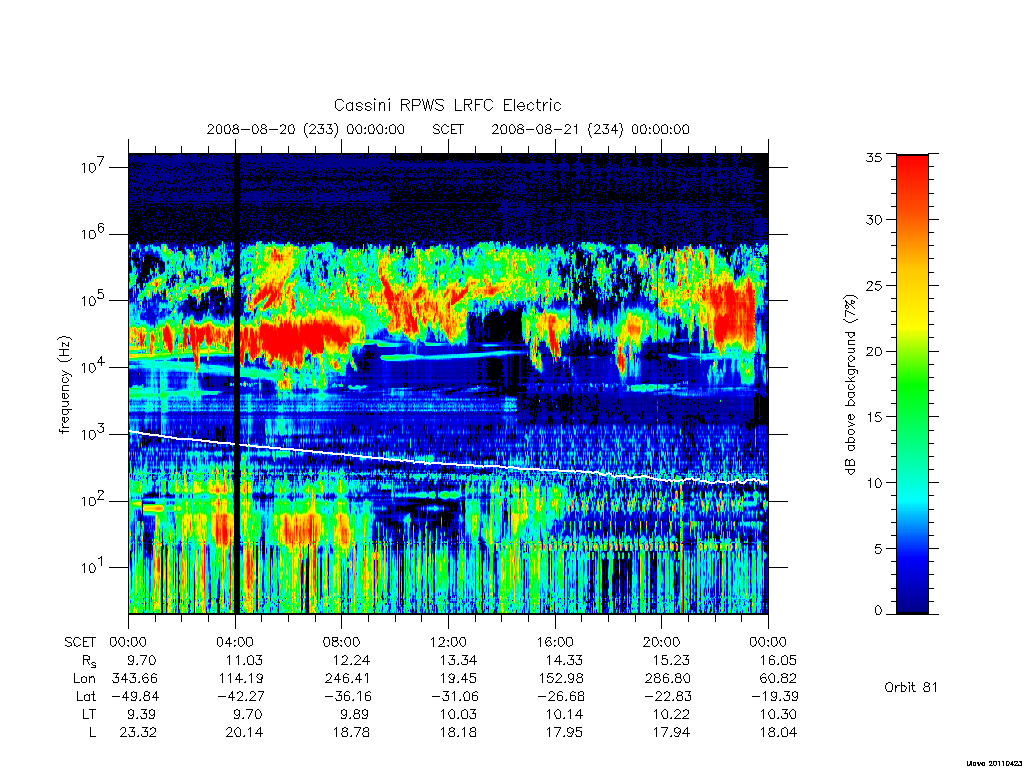Click the 'SCET' row label below plot

(80, 643)
